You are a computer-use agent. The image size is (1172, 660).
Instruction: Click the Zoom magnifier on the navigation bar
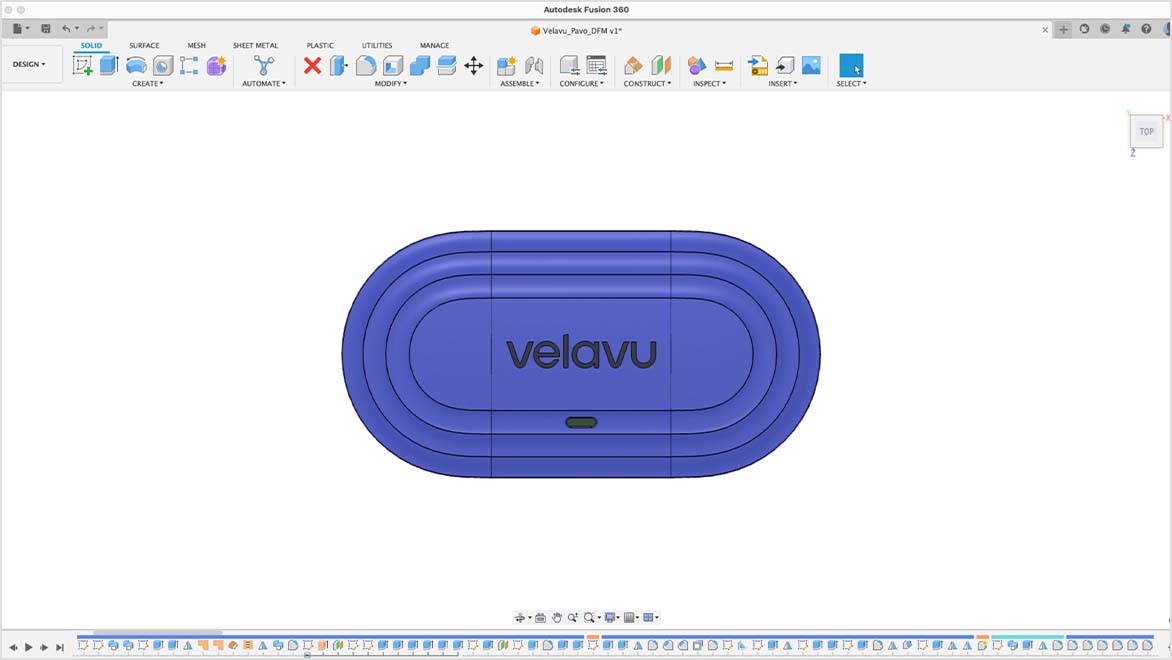573,617
